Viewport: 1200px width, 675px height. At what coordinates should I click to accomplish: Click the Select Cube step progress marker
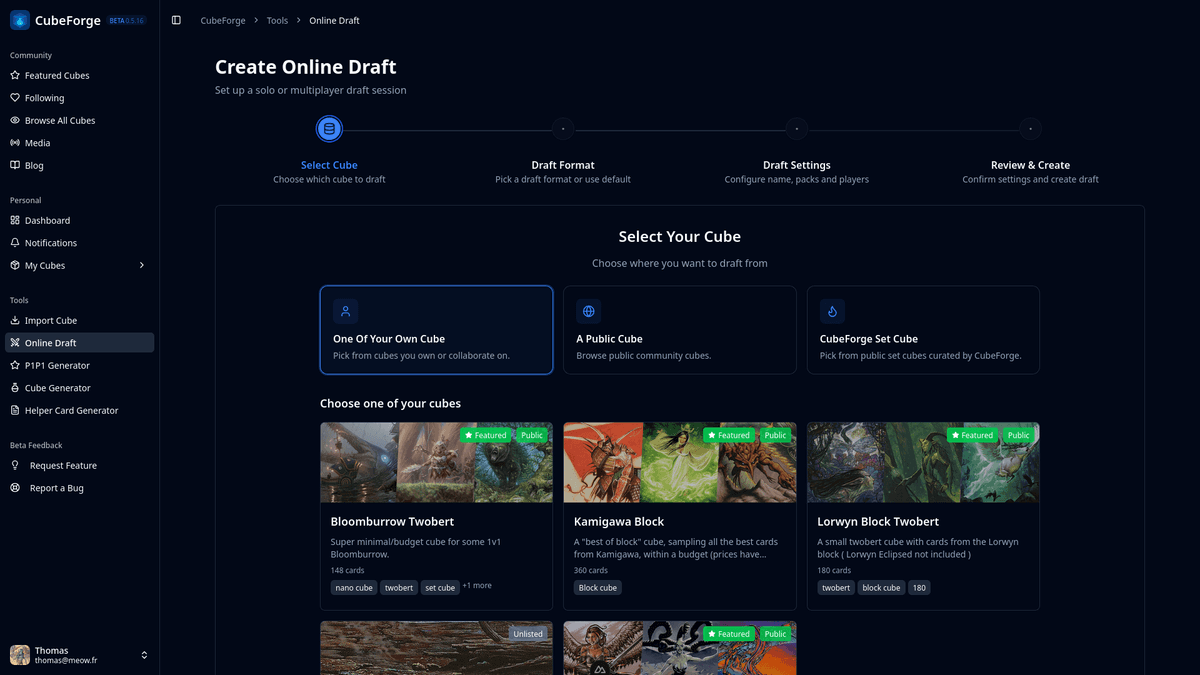click(x=329, y=128)
